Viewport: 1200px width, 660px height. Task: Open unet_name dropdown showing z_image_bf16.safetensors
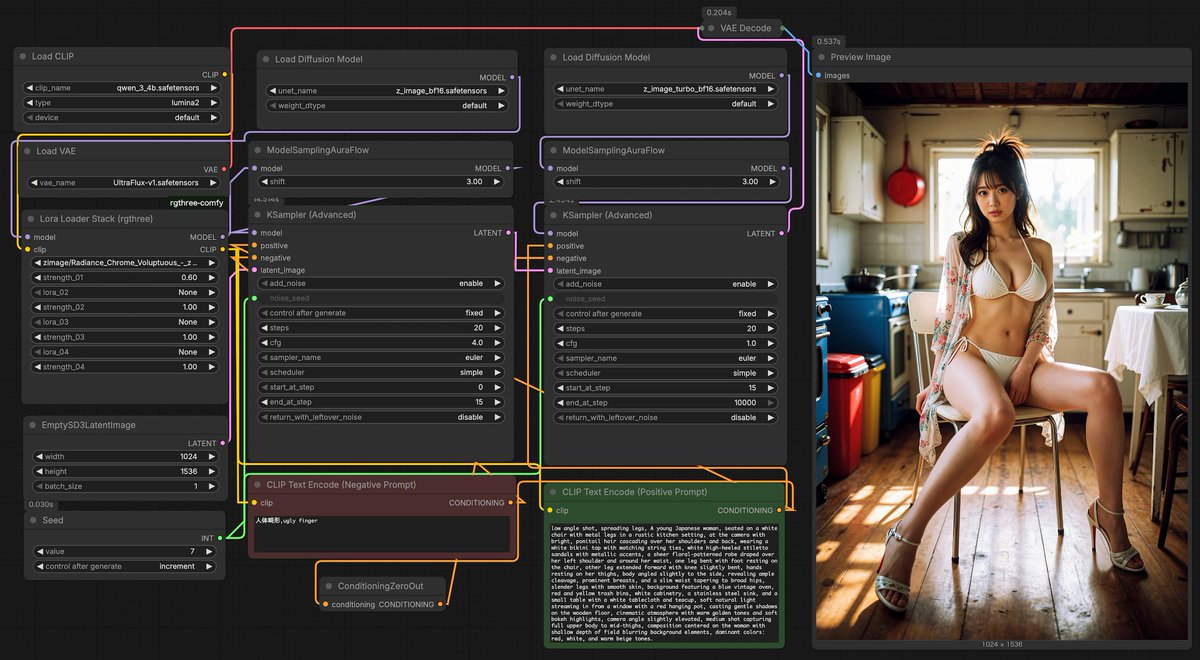(x=387, y=91)
